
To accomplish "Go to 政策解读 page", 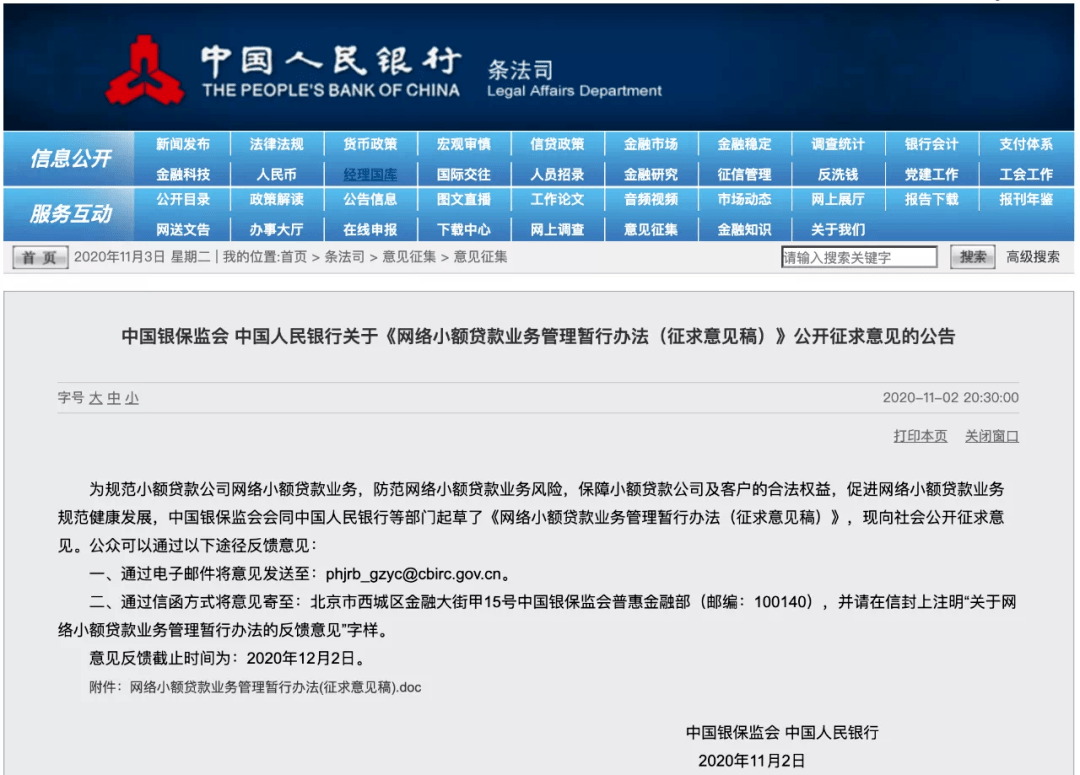I will [276, 199].
